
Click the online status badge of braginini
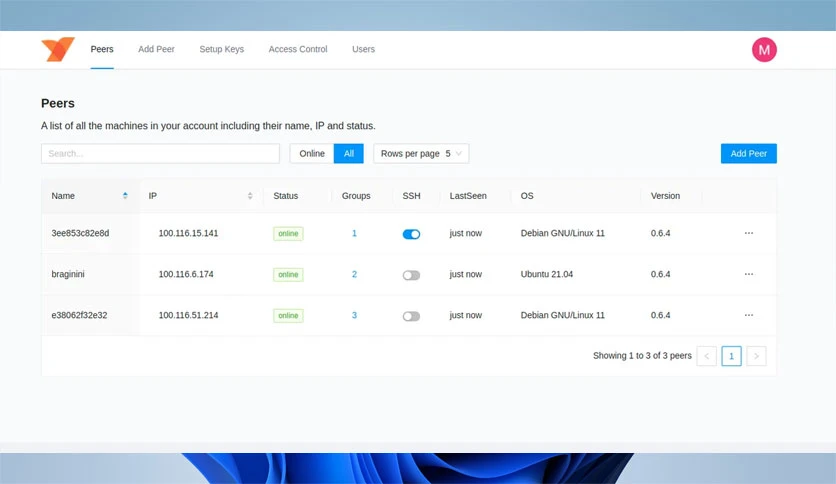pos(288,275)
